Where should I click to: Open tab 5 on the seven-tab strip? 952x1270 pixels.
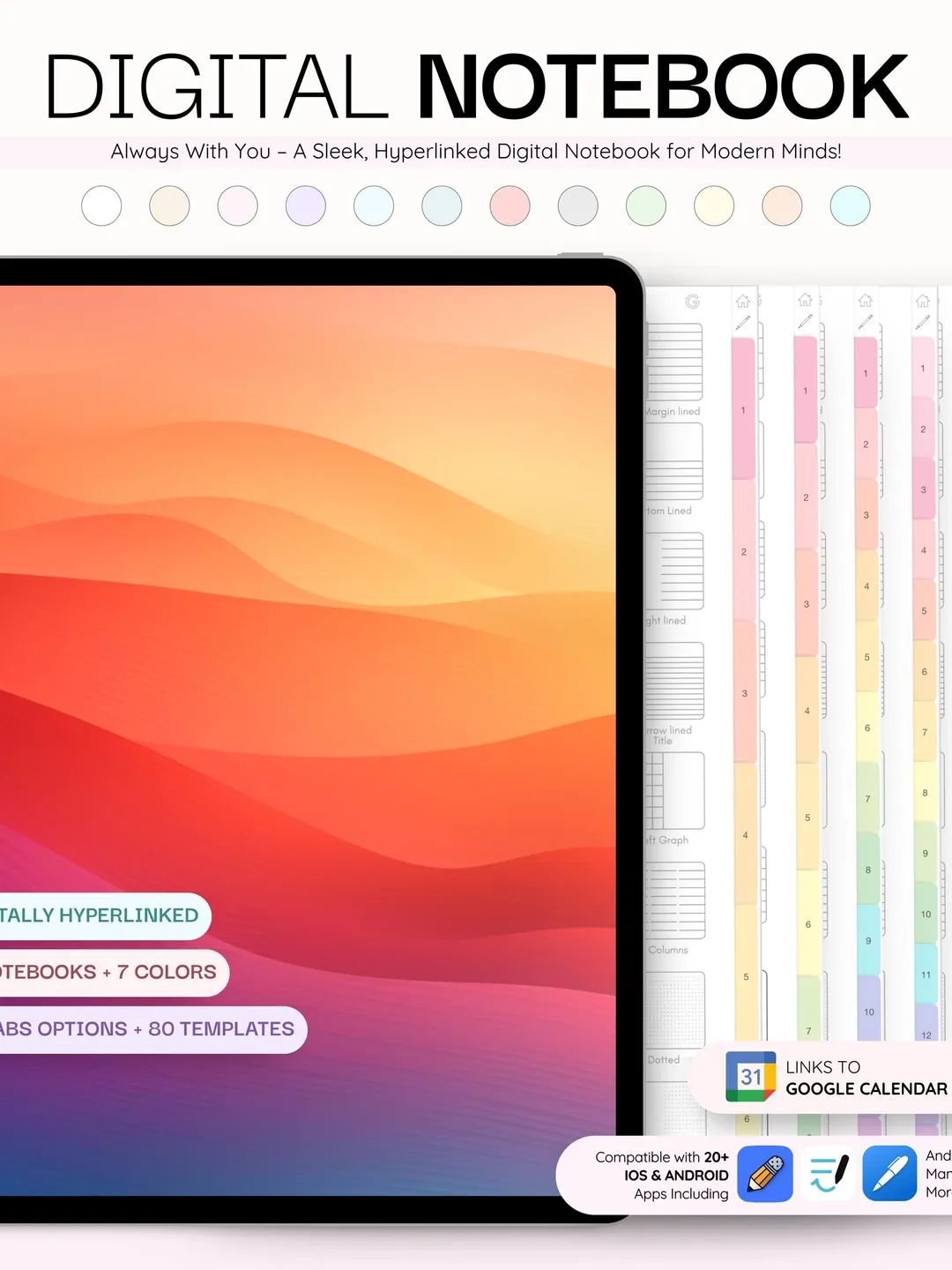[807, 818]
